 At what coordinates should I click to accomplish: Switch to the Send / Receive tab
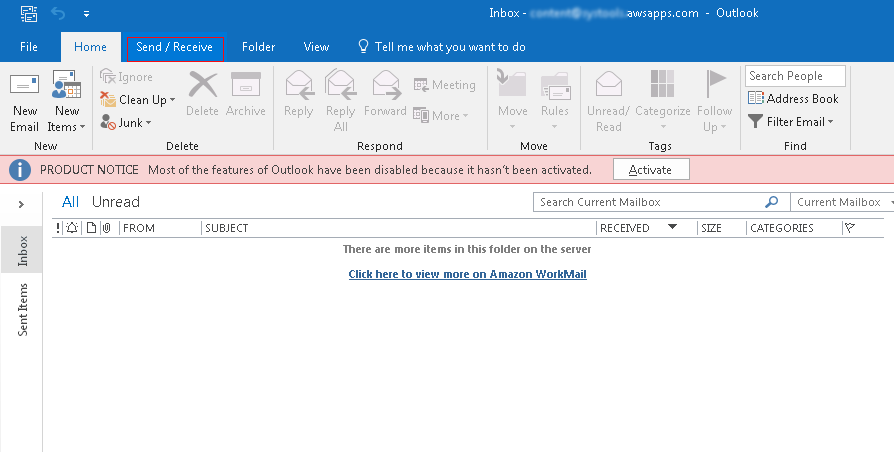(x=174, y=47)
